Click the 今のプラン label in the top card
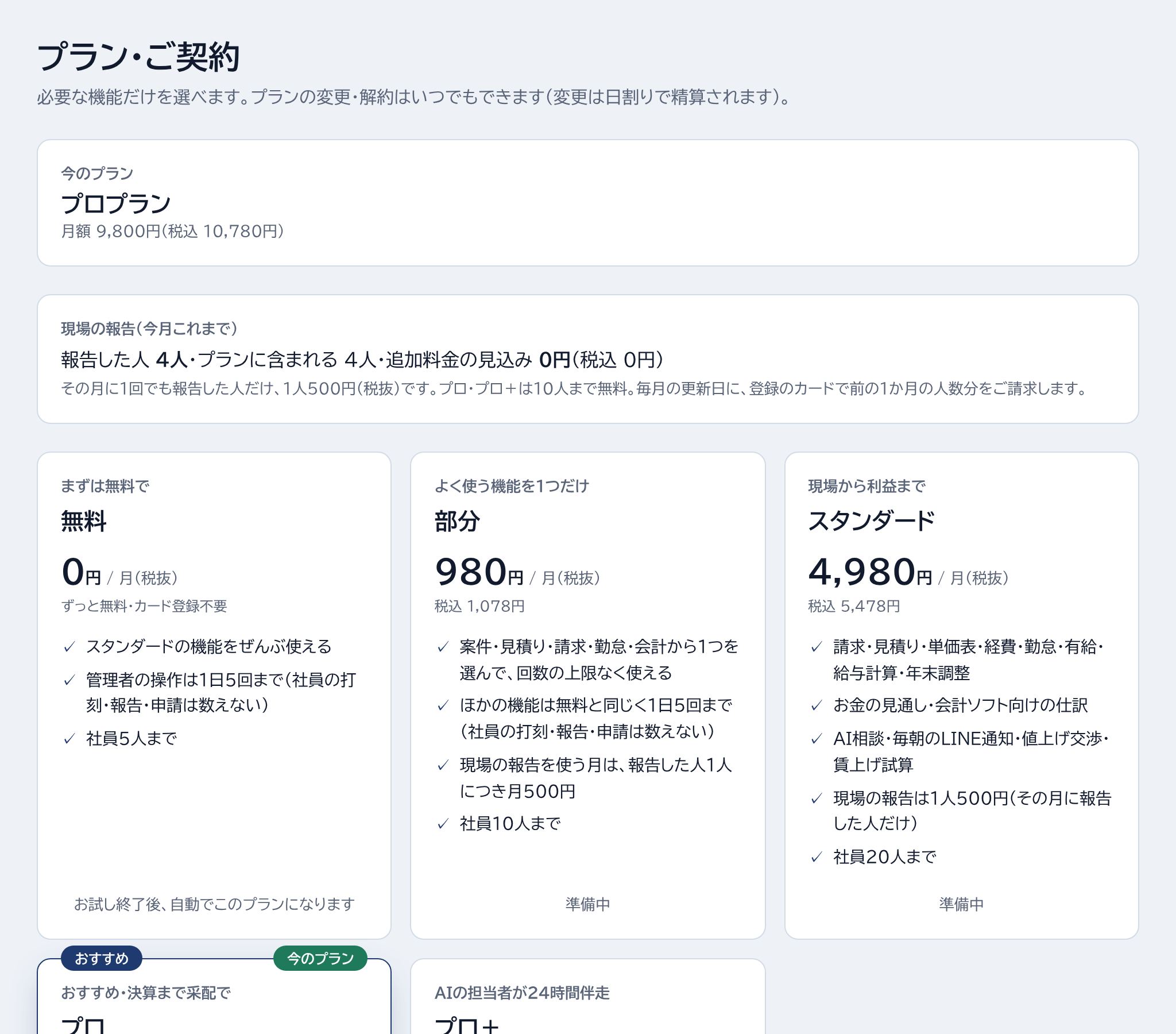 (x=97, y=173)
